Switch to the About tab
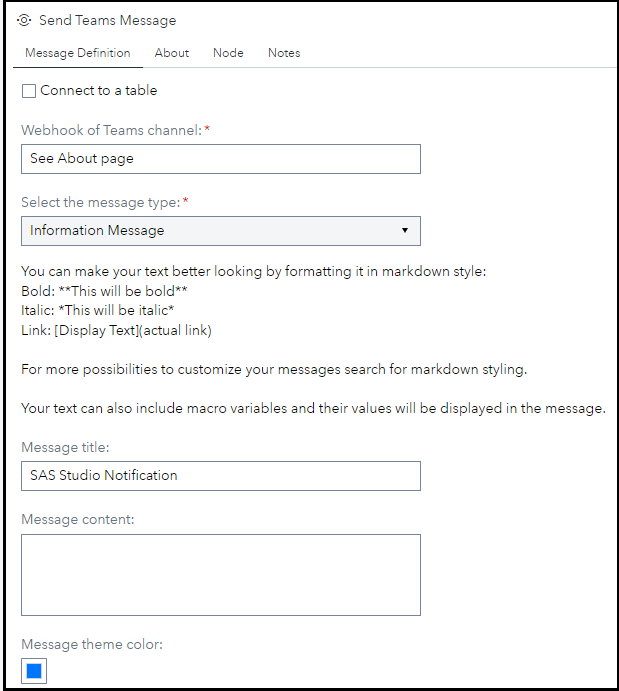 point(171,53)
